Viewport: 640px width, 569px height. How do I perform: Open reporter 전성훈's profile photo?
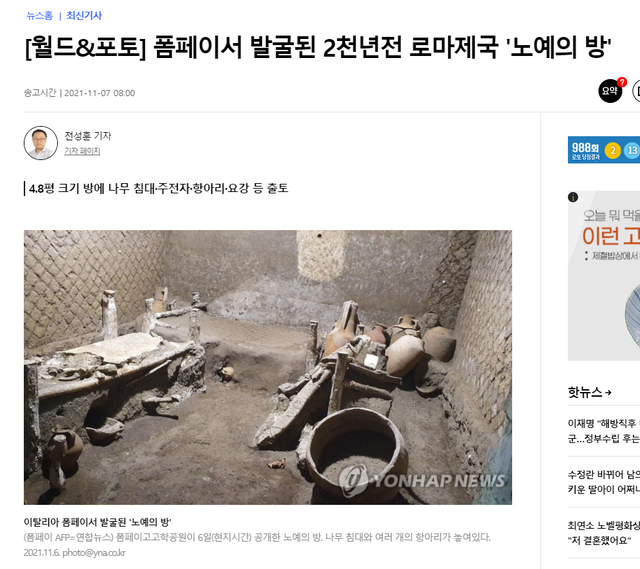click(x=40, y=142)
